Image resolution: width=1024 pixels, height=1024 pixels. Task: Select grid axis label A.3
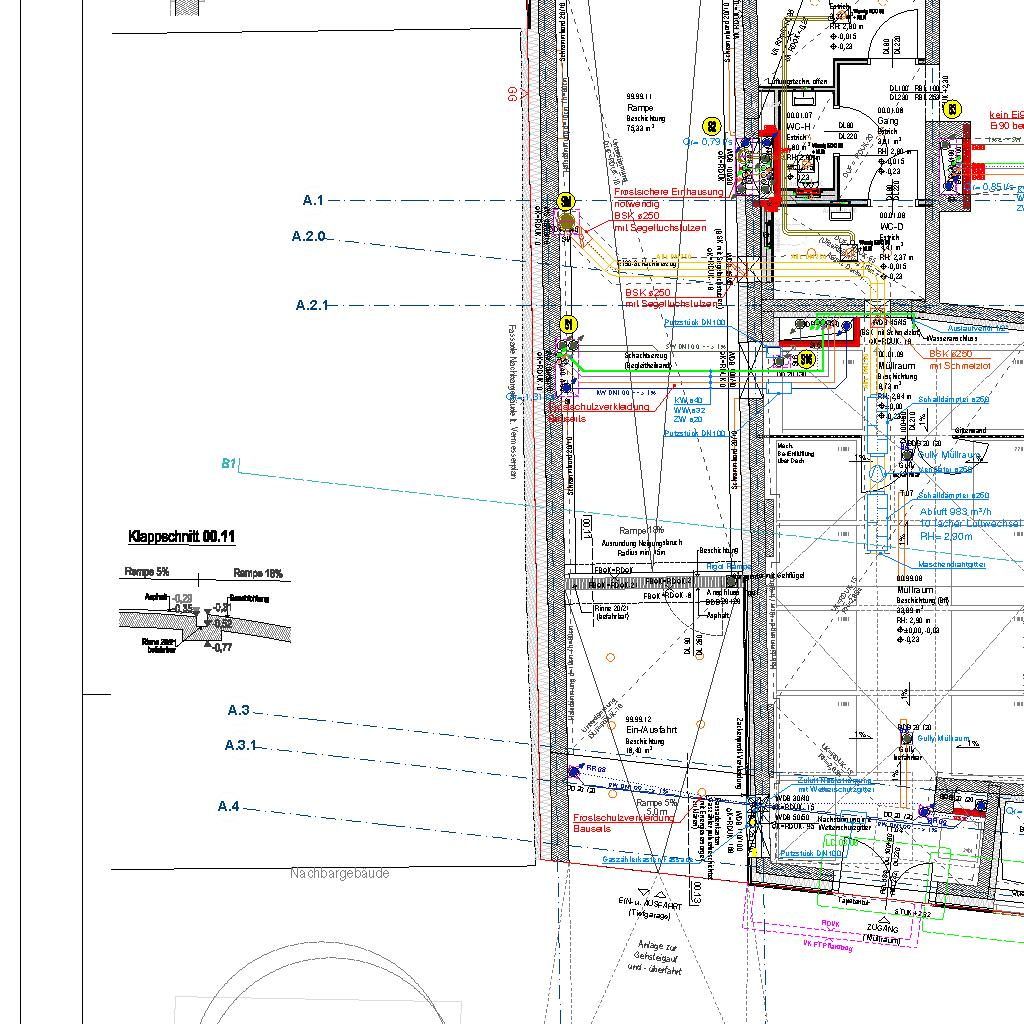[x=238, y=711]
